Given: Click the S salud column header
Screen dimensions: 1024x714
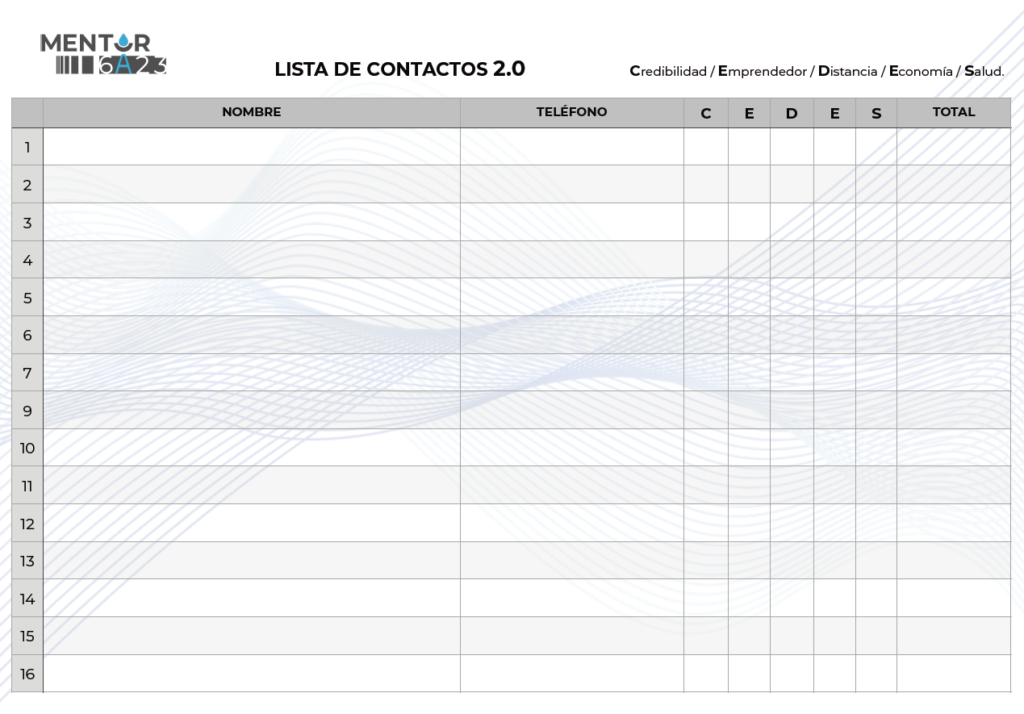Looking at the screenshot, I should (876, 113).
